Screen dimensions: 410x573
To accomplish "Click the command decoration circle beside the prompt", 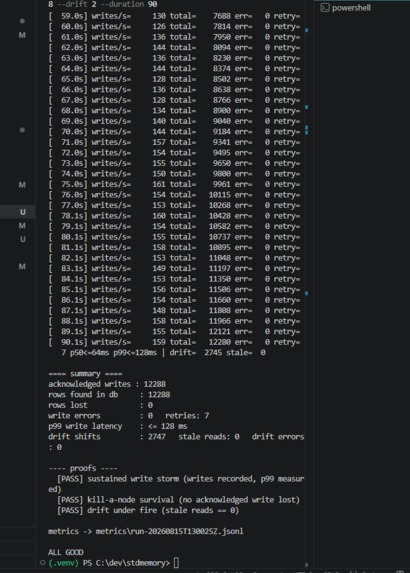I will pyautogui.click(x=42, y=563).
